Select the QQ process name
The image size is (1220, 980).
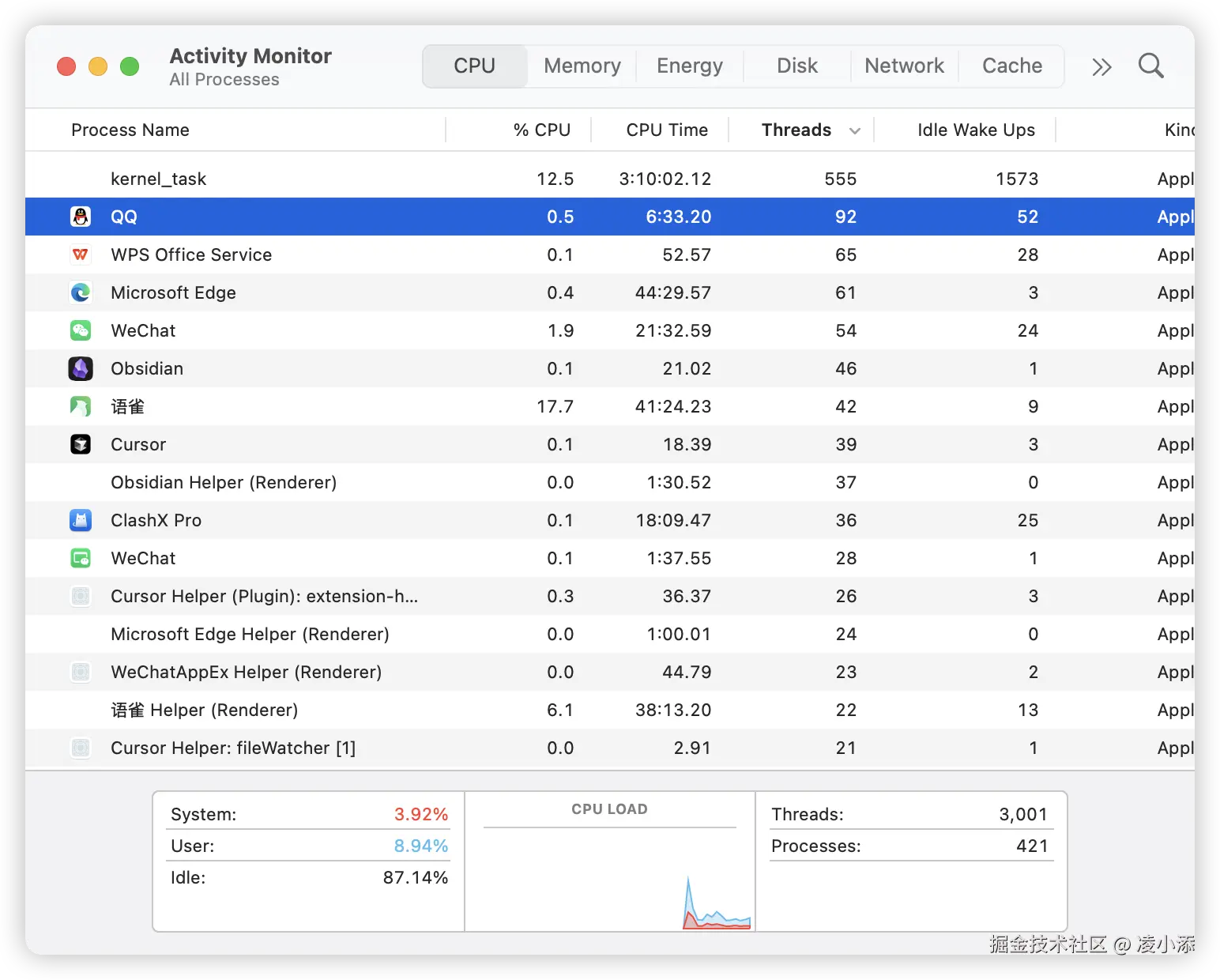pos(124,217)
